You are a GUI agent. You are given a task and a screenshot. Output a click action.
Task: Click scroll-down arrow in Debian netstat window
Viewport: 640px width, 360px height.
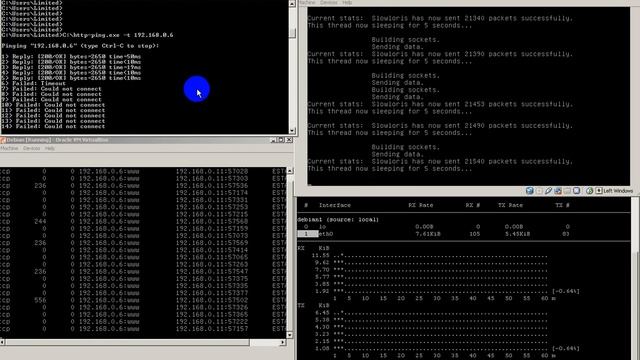[290, 335]
